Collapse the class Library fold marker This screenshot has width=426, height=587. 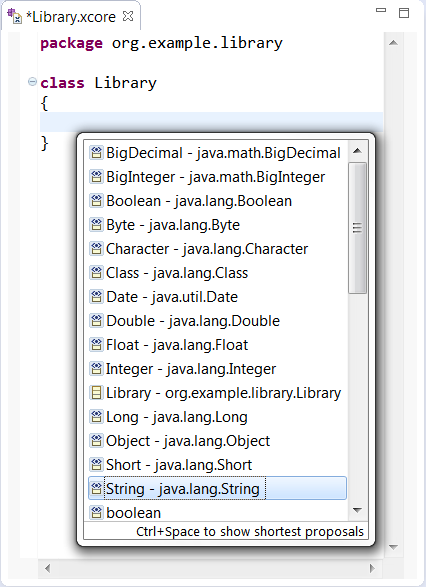point(33,82)
